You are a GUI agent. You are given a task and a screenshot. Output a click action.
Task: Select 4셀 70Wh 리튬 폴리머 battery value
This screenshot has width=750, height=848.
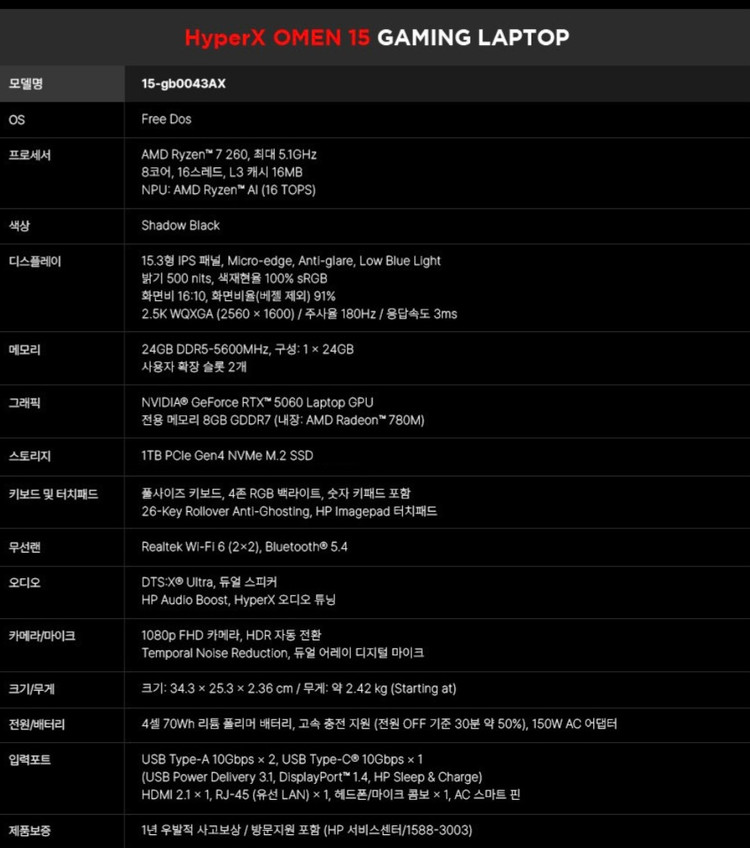[379, 724]
